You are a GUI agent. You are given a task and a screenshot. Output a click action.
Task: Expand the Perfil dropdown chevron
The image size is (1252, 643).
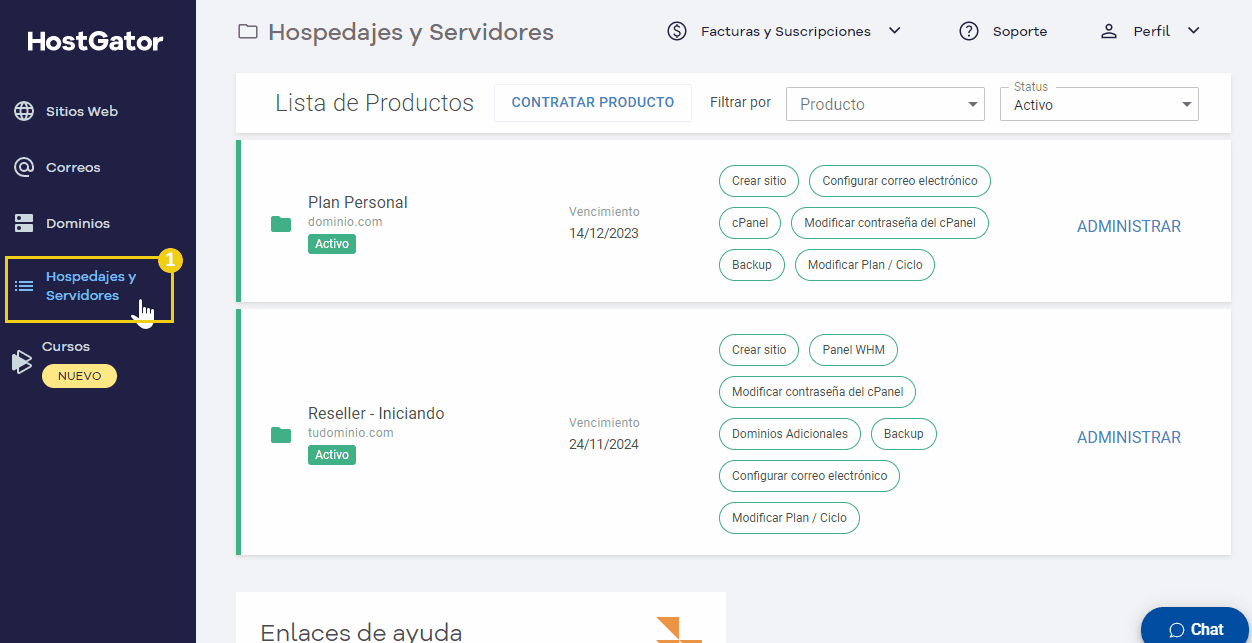[1193, 30]
